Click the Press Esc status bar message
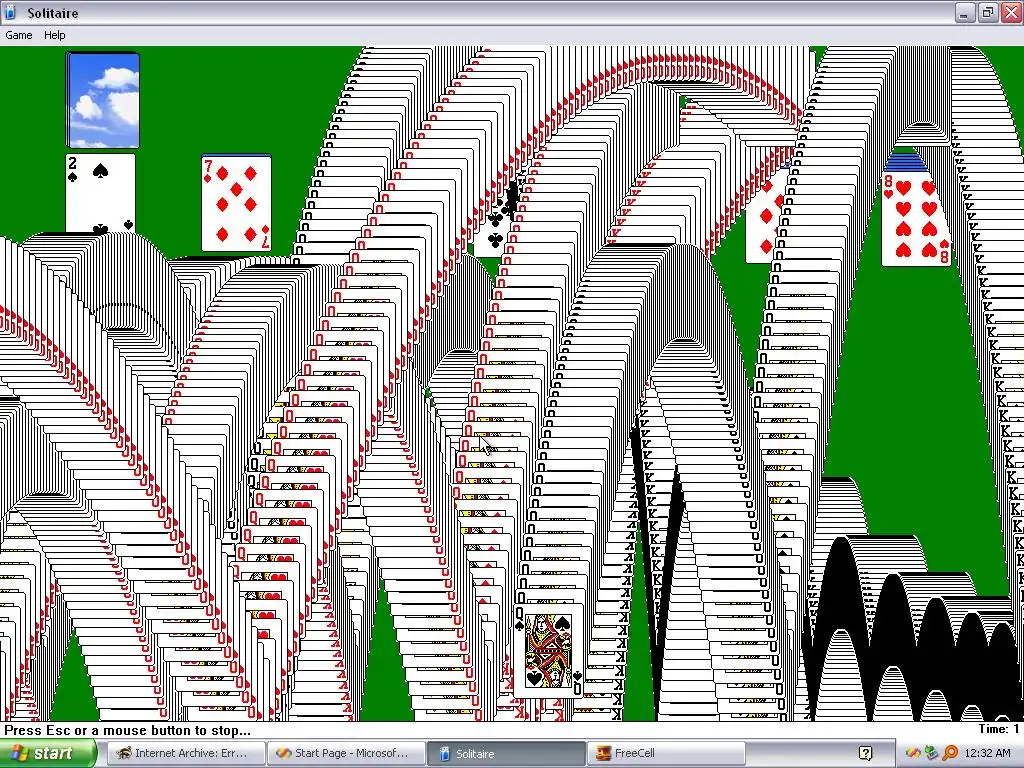 coord(127,730)
